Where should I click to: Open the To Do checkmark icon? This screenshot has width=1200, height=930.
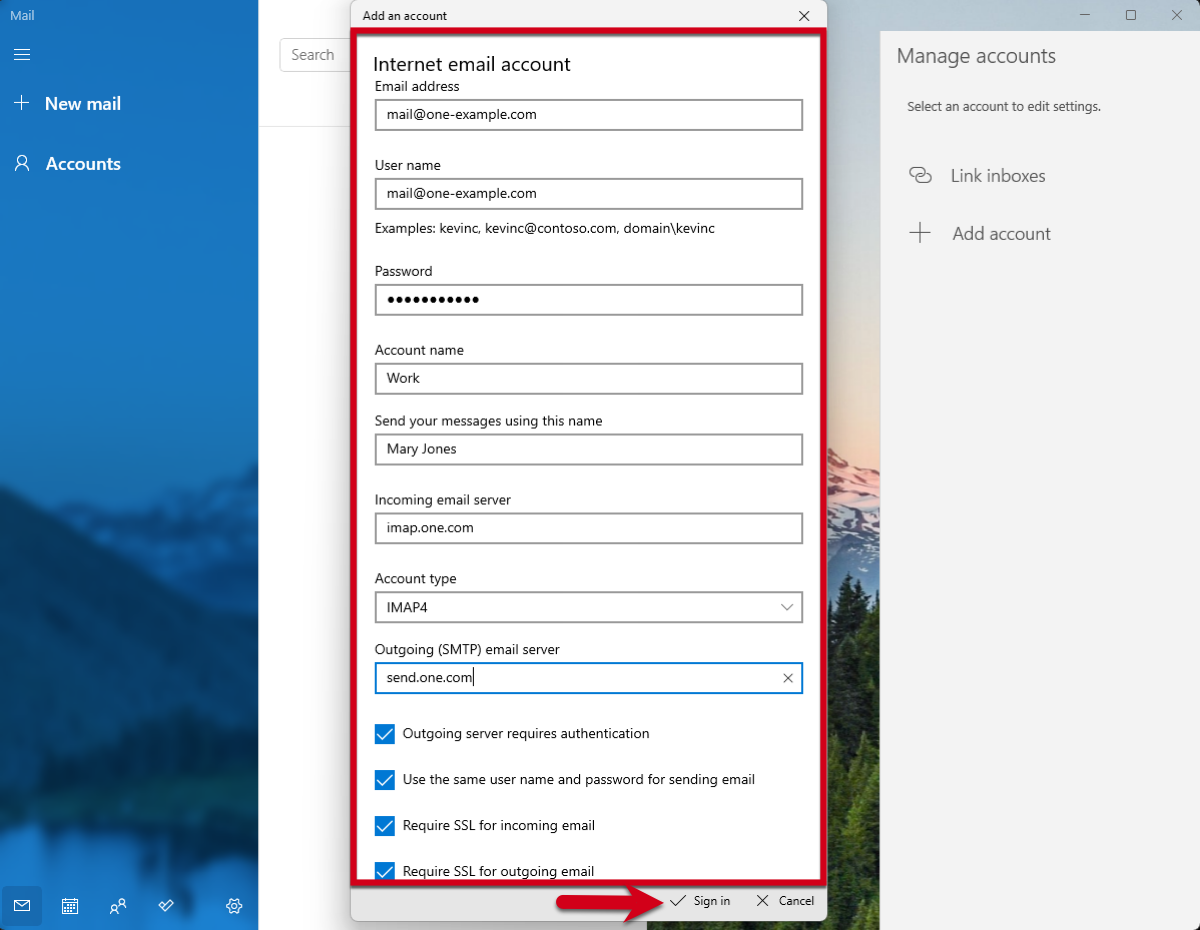(167, 906)
